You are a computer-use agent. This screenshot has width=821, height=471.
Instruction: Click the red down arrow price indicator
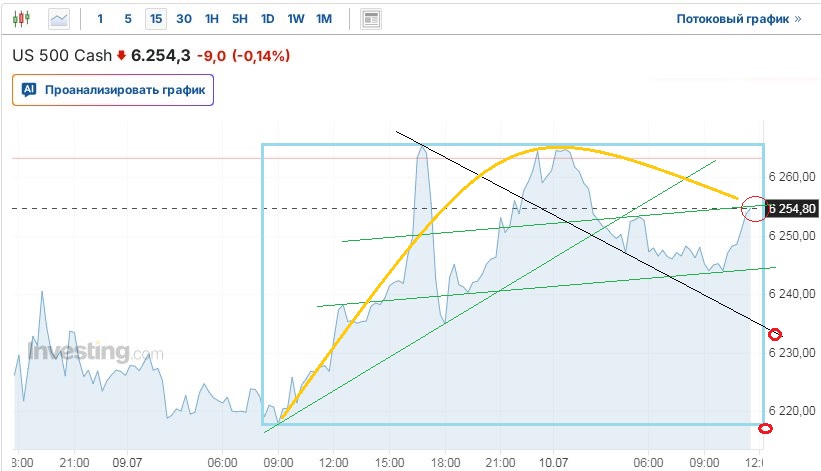click(121, 56)
